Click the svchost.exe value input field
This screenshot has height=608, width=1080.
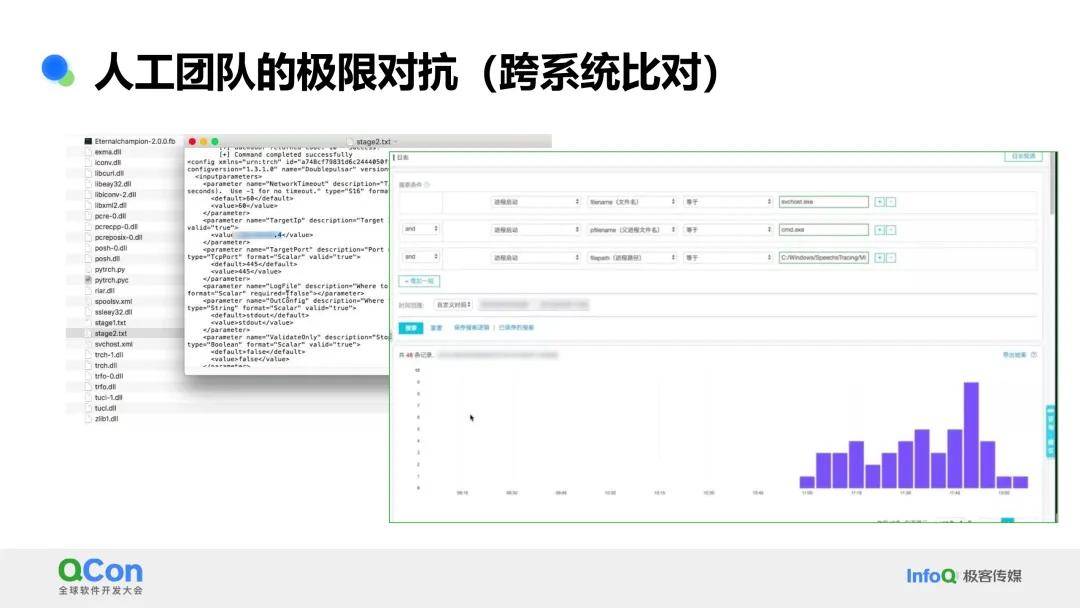[824, 202]
